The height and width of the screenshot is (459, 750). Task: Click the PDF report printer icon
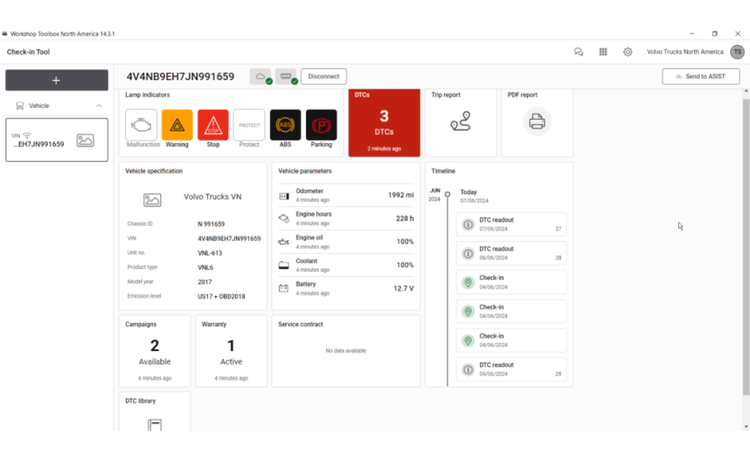(x=537, y=121)
